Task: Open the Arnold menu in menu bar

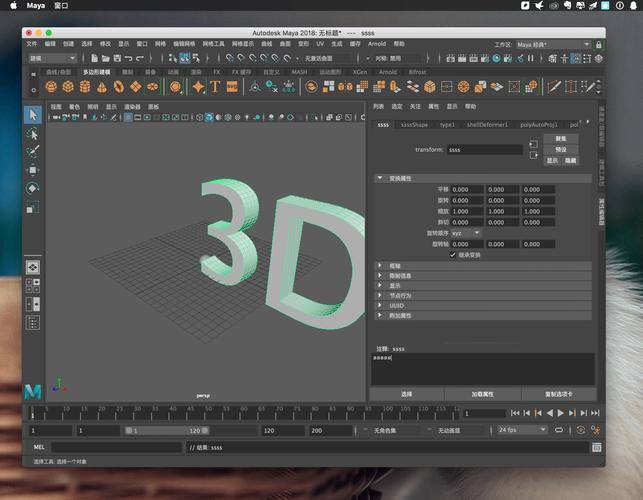Action: (377, 44)
